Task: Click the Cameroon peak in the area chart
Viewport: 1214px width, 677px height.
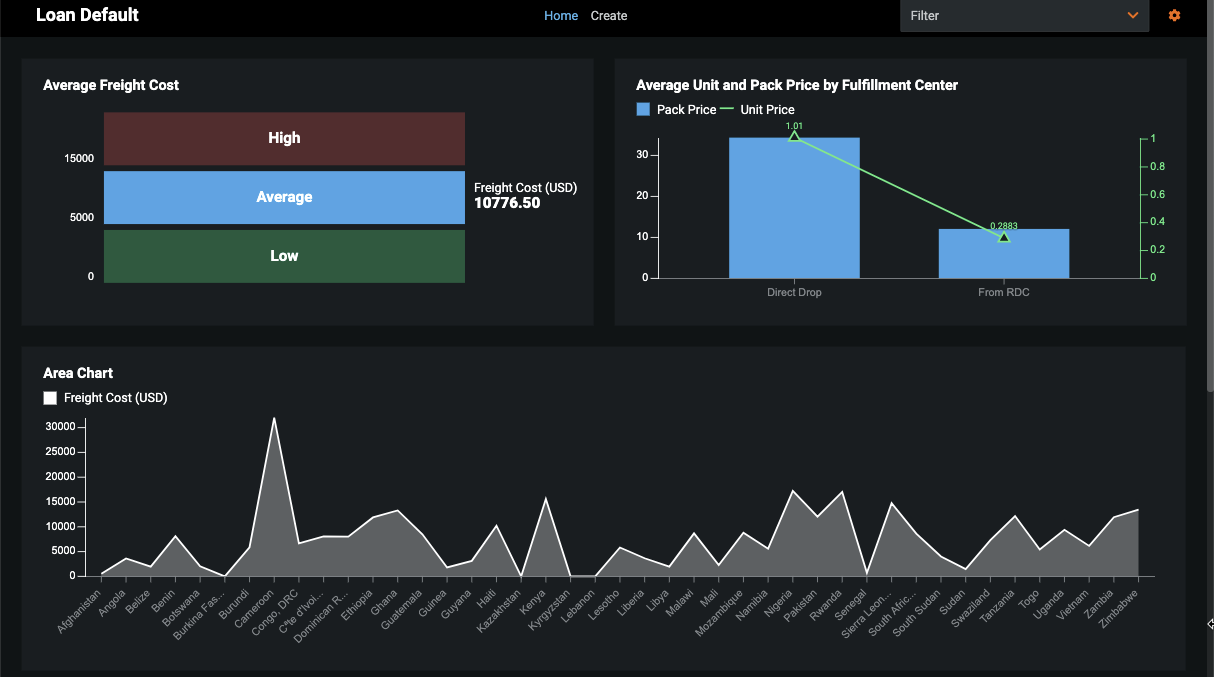Action: click(x=274, y=420)
